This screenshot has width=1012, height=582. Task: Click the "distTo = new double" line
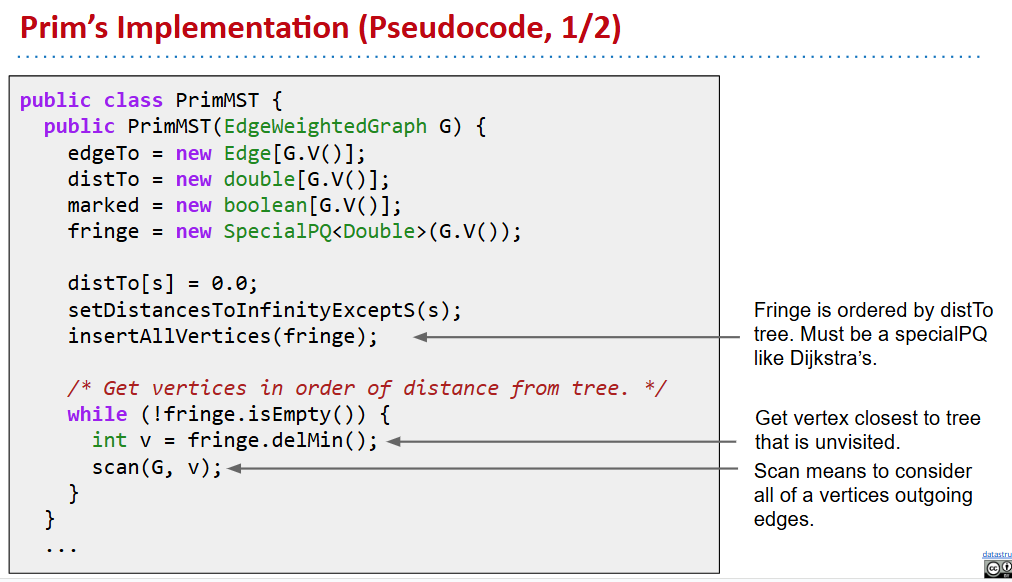228,179
